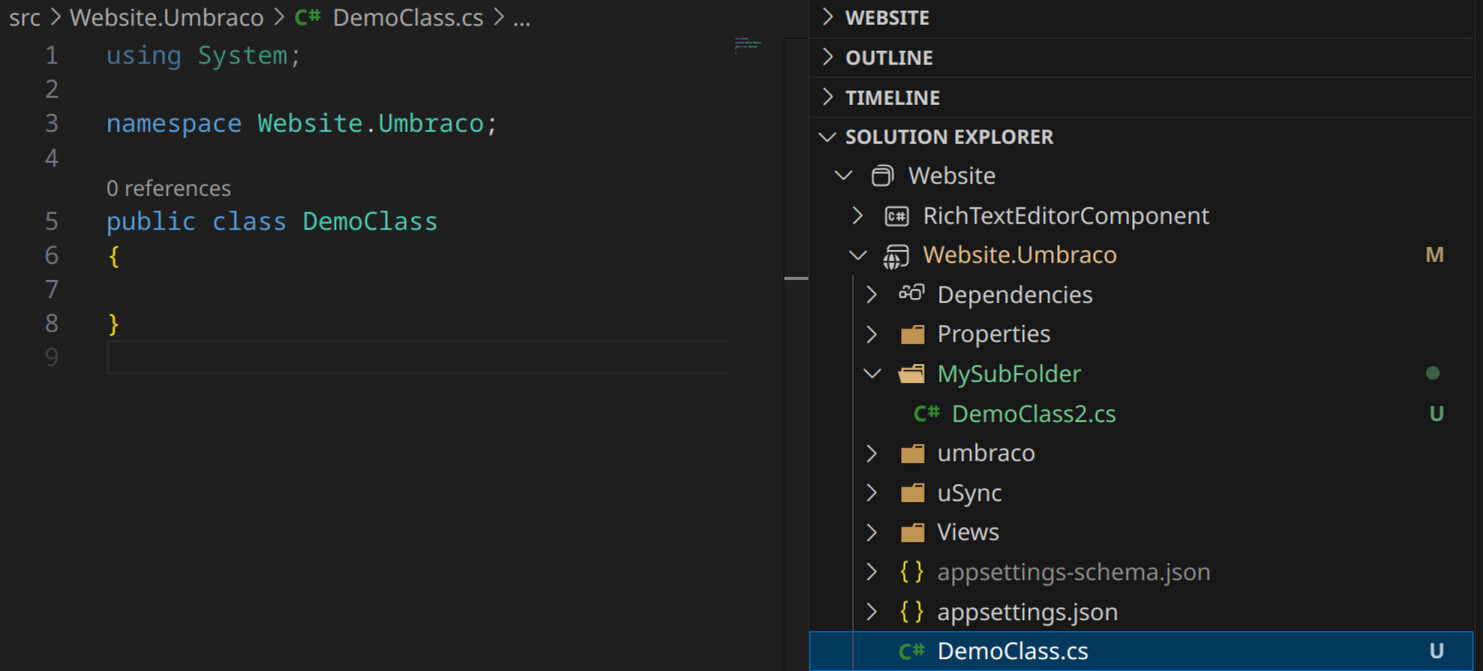This screenshot has height=671, width=1483.
Task: Click the U git status badge on DemoClass2.cs
Action: point(1436,413)
